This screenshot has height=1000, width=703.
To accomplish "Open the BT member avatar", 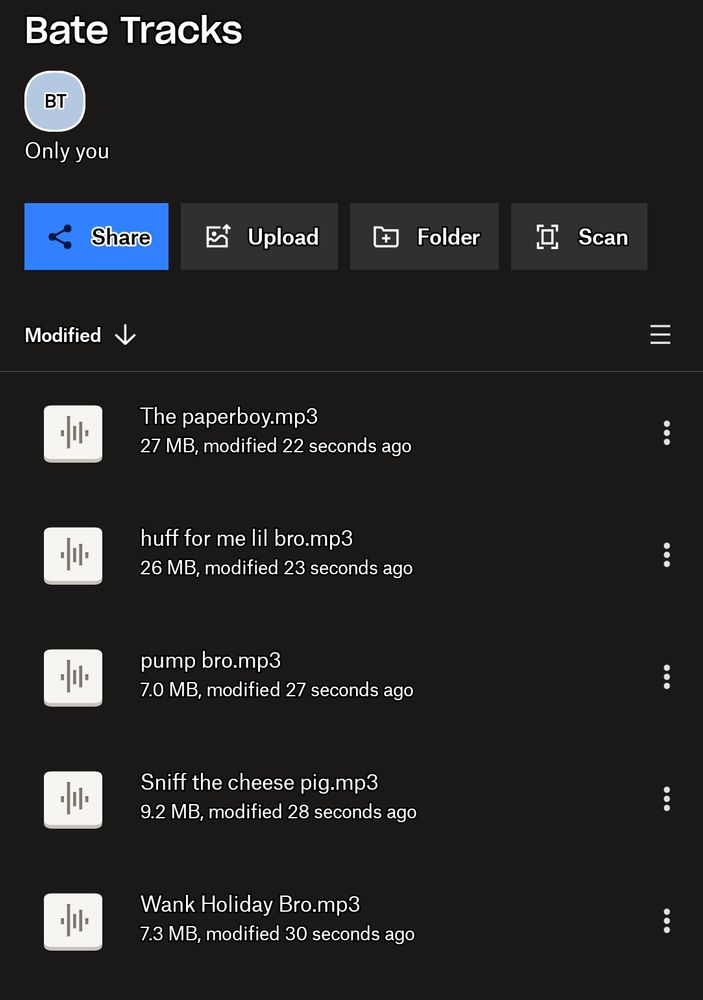I will point(55,101).
